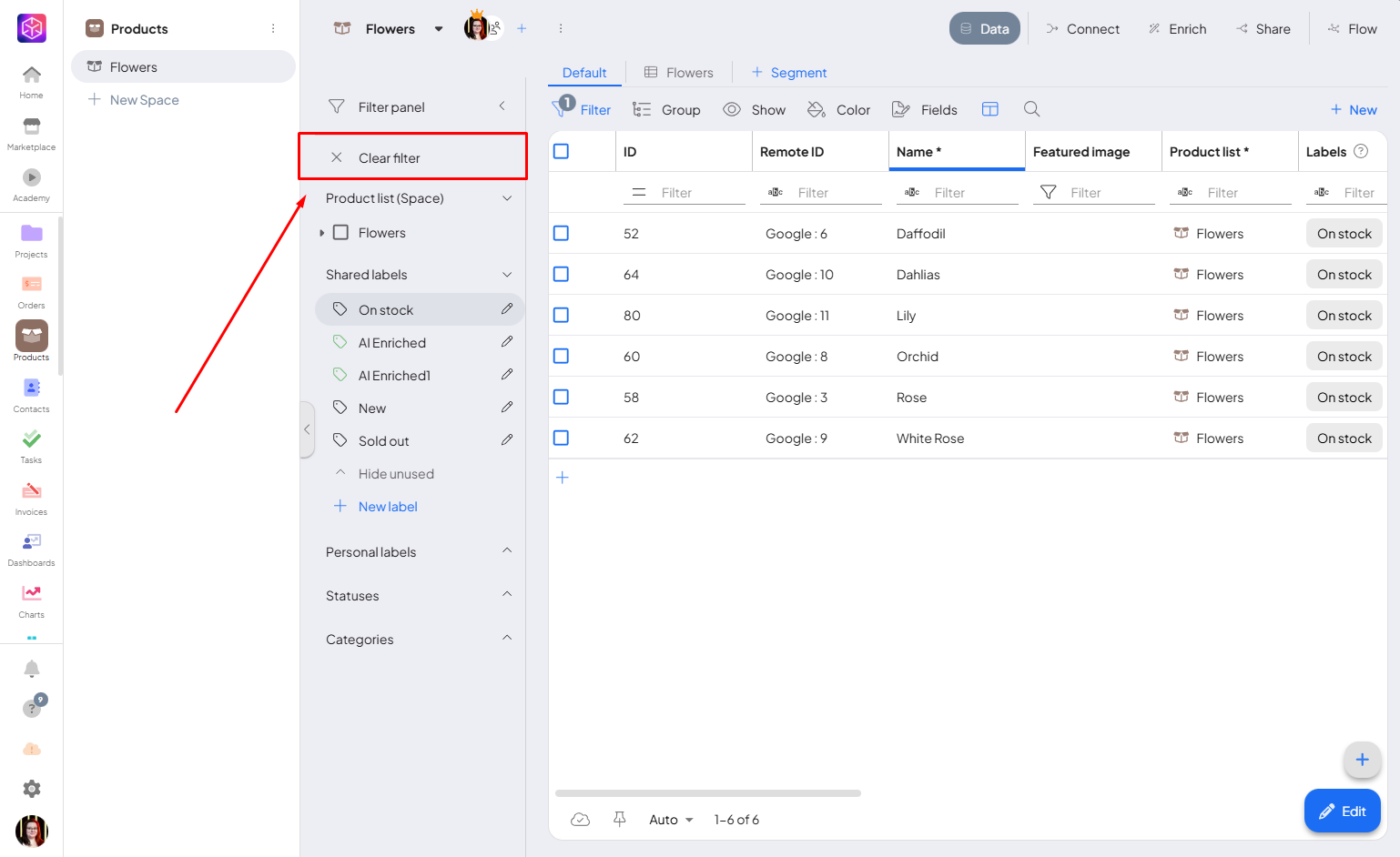This screenshot has height=857, width=1400.
Task: Check the Flowers product list checkbox
Action: click(341, 233)
